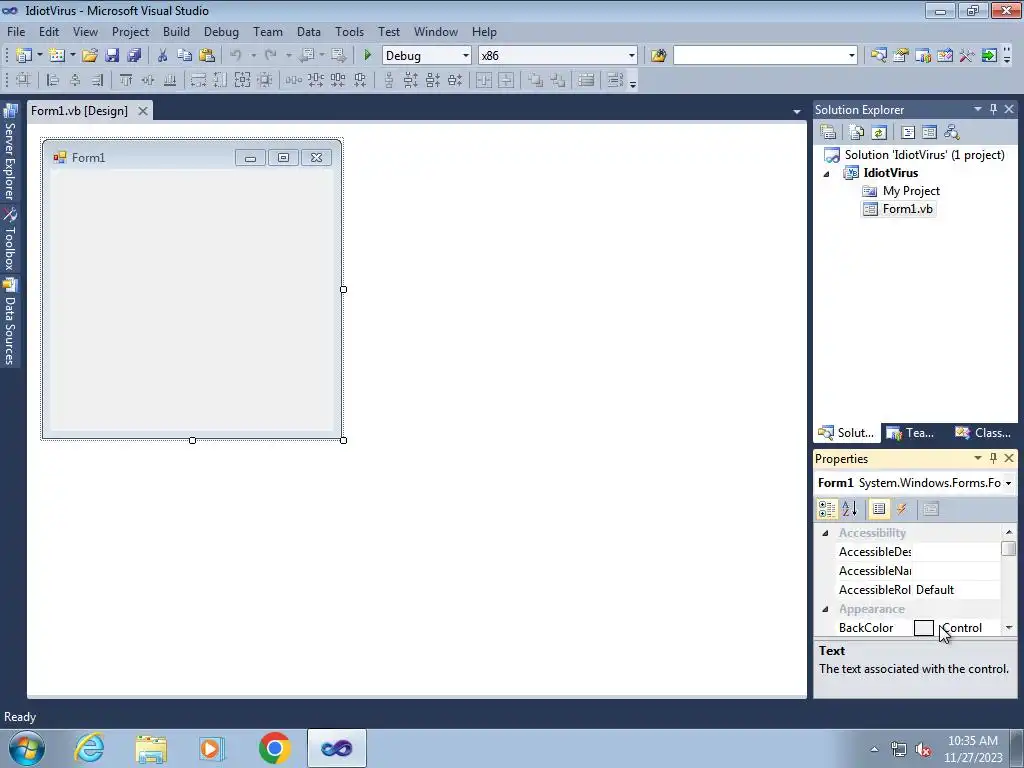Click the Center Horizontally layout icon
This screenshot has width=1024, height=768.
point(484,80)
